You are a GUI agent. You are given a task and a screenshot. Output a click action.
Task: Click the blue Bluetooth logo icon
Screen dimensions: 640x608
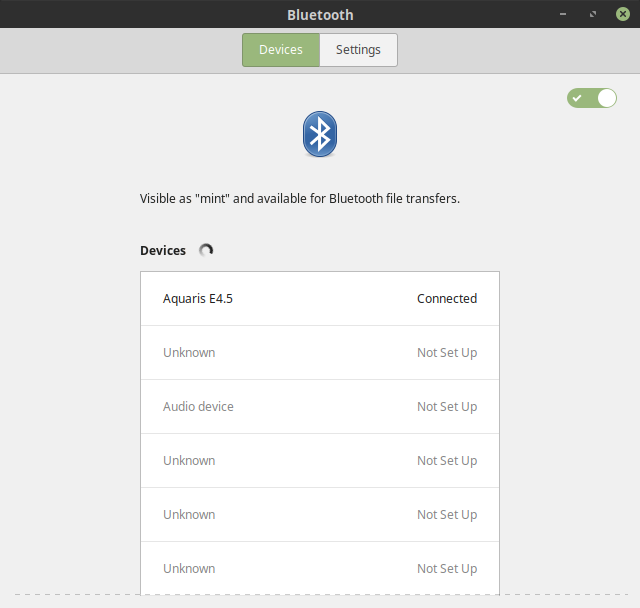(x=320, y=134)
